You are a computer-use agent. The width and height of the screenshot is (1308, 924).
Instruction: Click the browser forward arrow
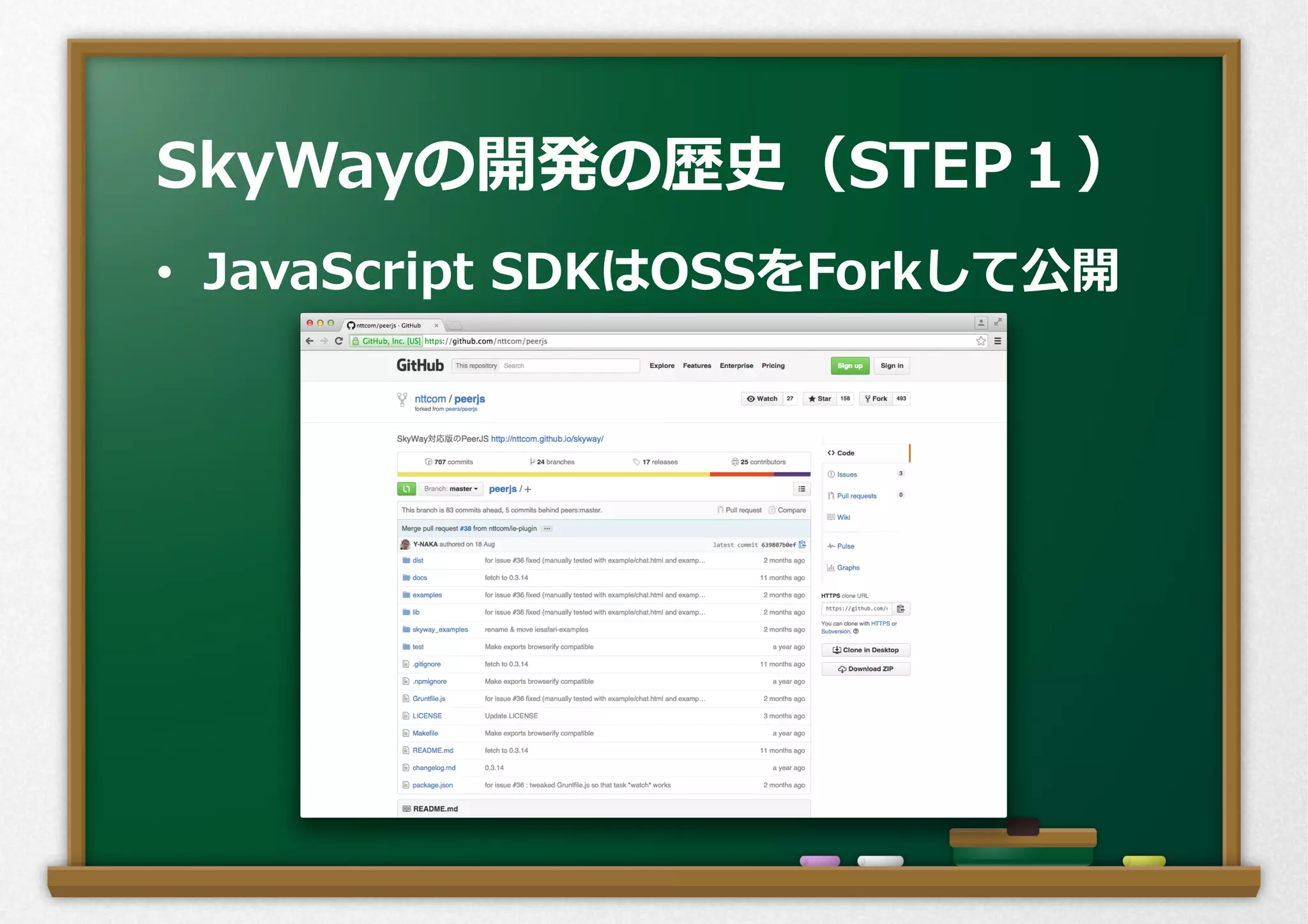(324, 341)
